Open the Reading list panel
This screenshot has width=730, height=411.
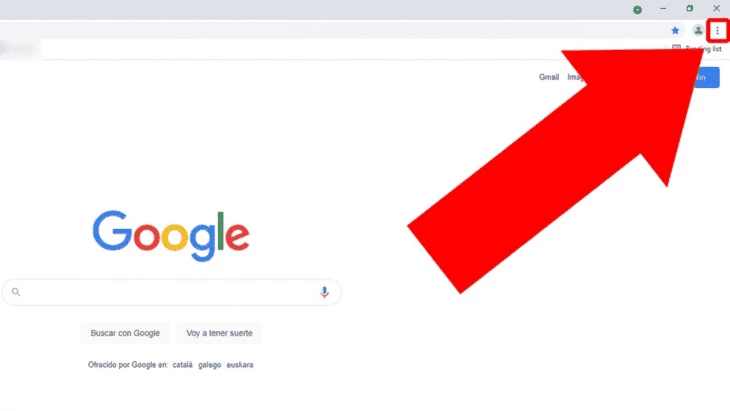tap(697, 48)
